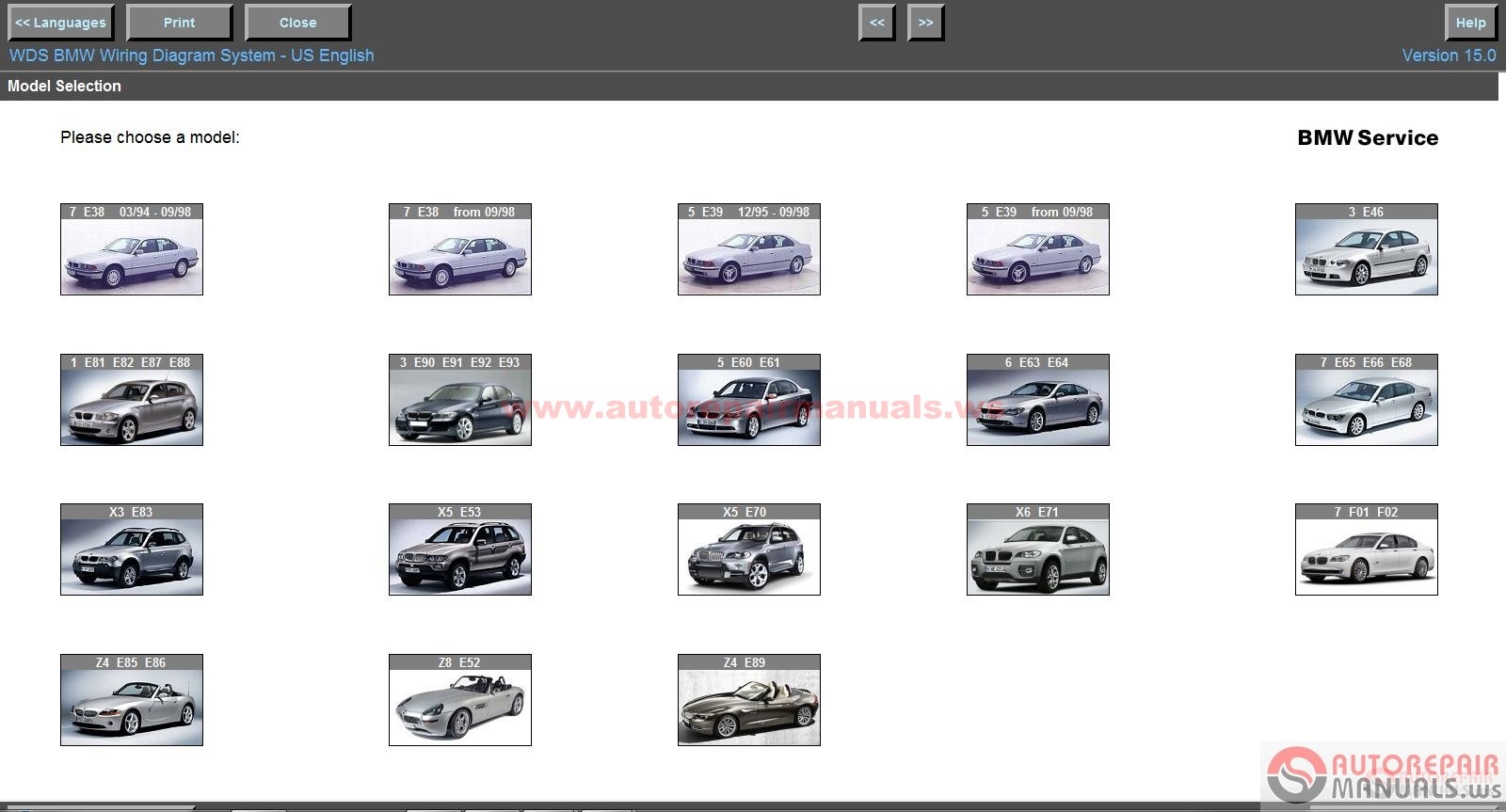Screen dimensions: 1506x812
Task: Select the 7 E38 03/94 - 09/98 model
Action: tap(132, 249)
